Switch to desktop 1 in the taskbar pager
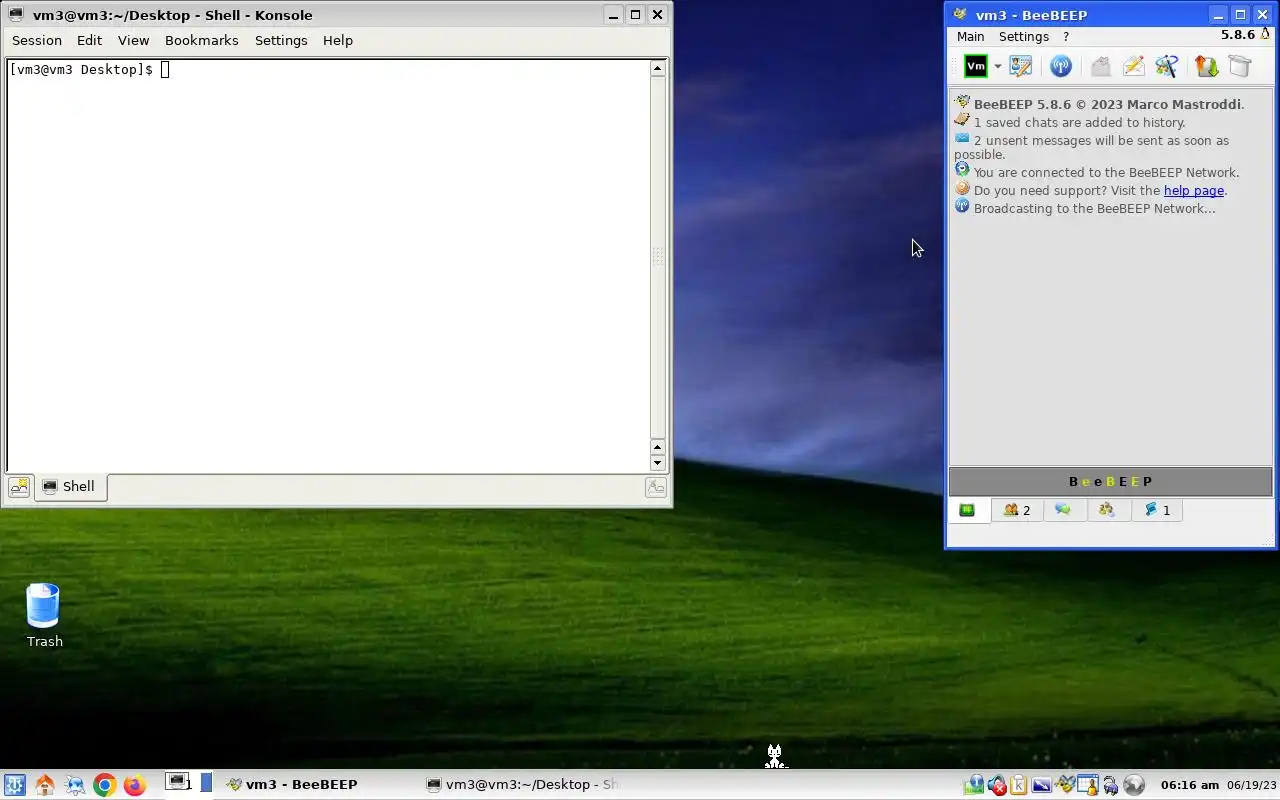This screenshot has height=800, width=1280. coord(179,783)
